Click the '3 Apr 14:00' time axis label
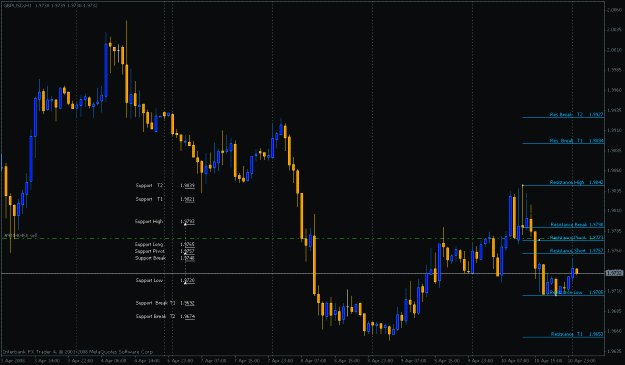625x365 pixels. (x=47, y=361)
